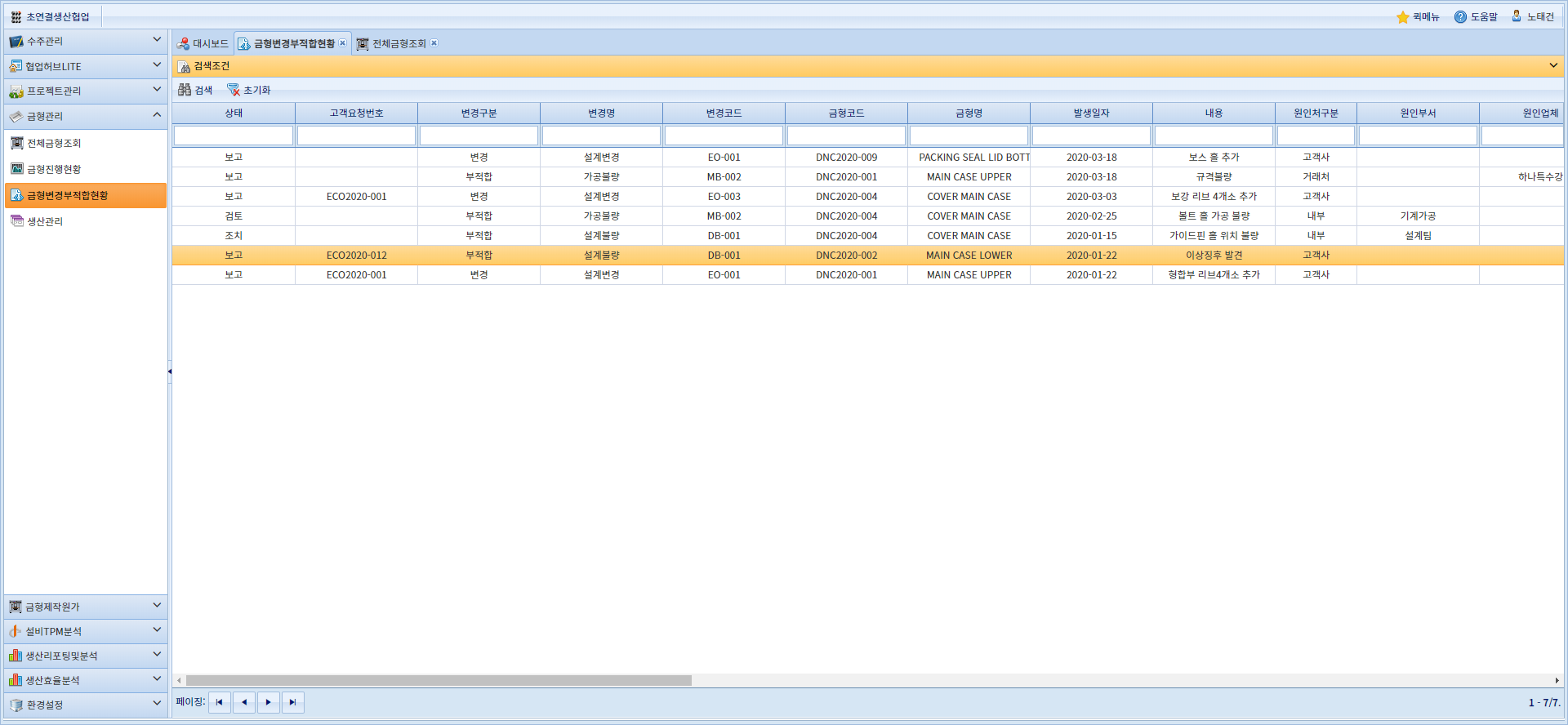
Task: Expand the 금형제작원가 menu chevron
Action: coord(157,606)
